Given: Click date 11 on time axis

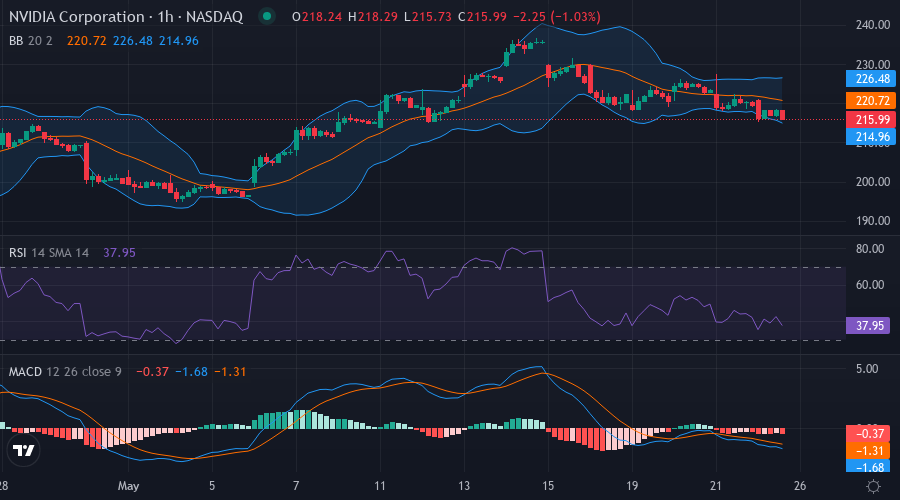Looking at the screenshot, I should pos(379,486).
